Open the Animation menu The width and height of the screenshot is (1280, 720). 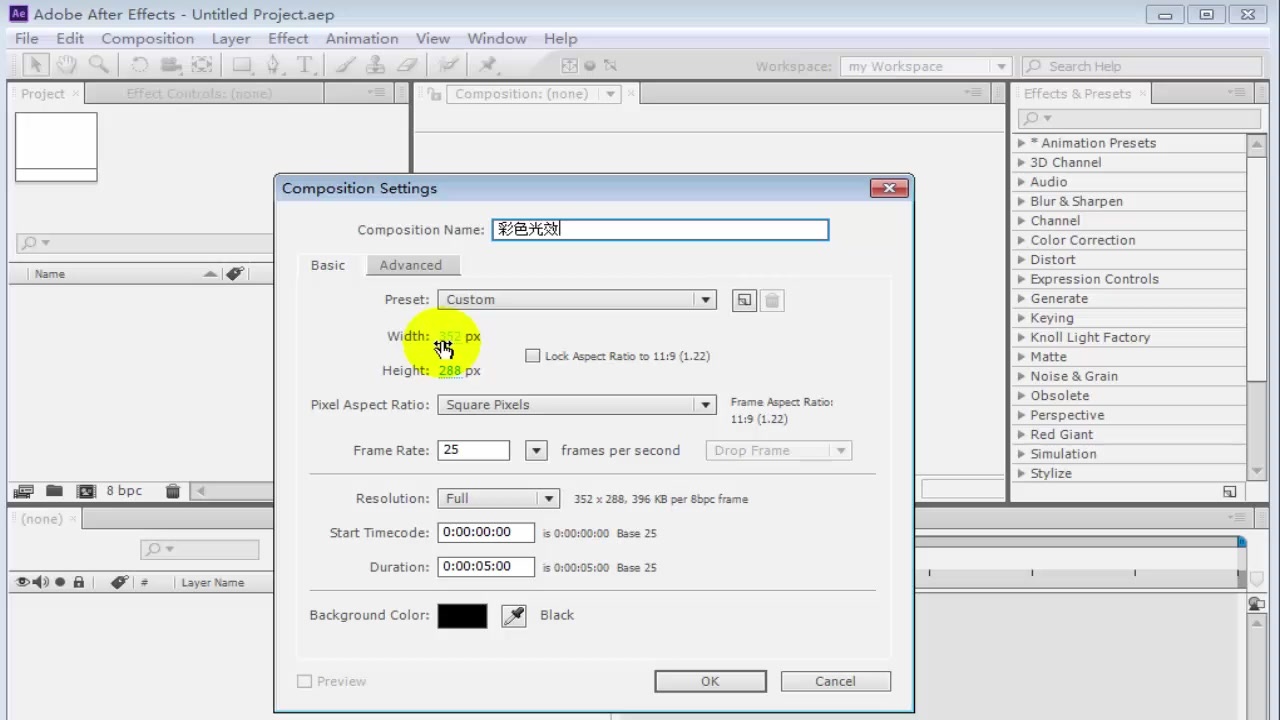point(362,39)
